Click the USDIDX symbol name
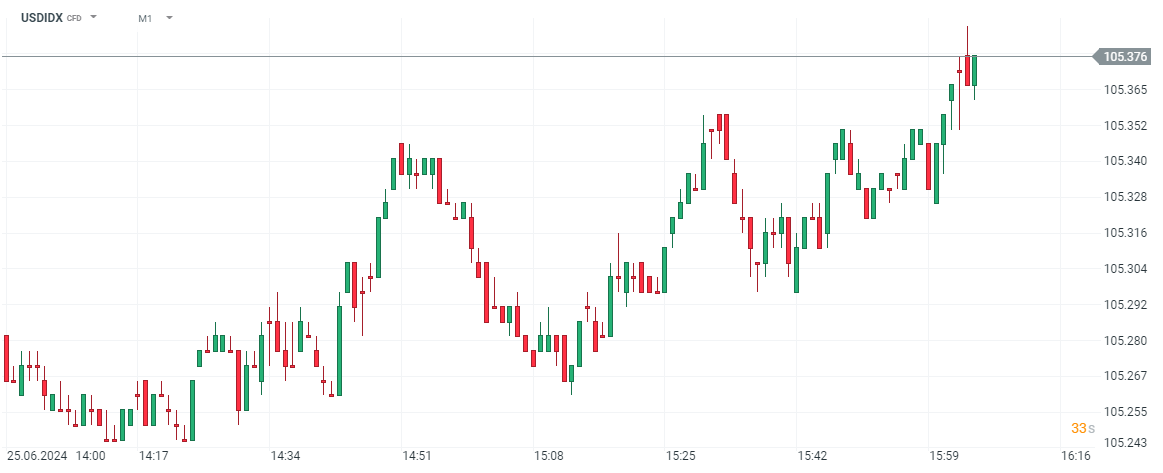Screen dimensions: 1163x473 pos(41,18)
